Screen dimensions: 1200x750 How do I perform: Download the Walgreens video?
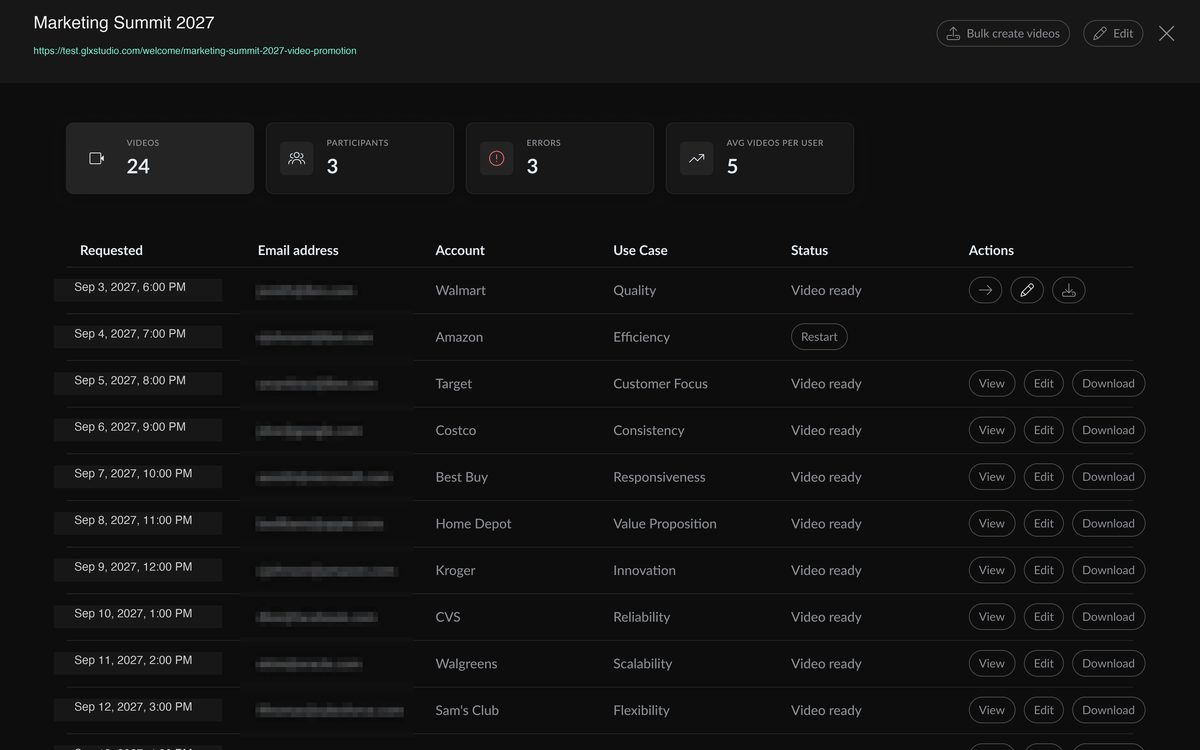point(1108,663)
